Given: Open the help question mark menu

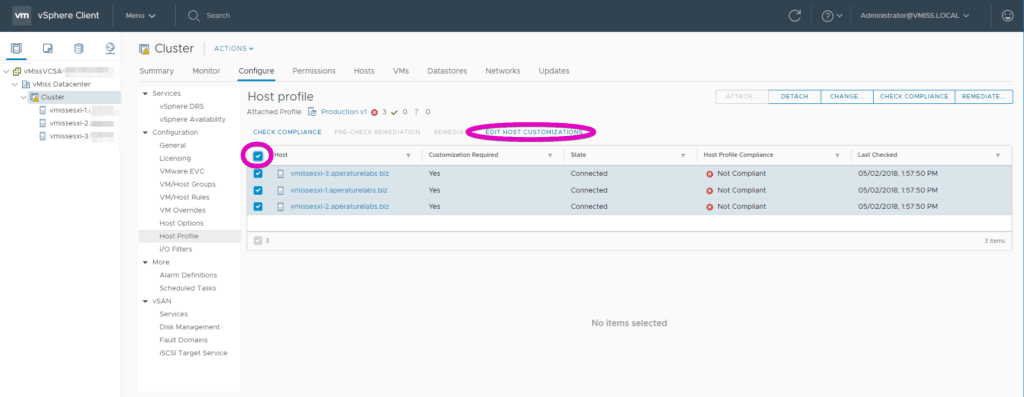Looking at the screenshot, I should pos(831,16).
